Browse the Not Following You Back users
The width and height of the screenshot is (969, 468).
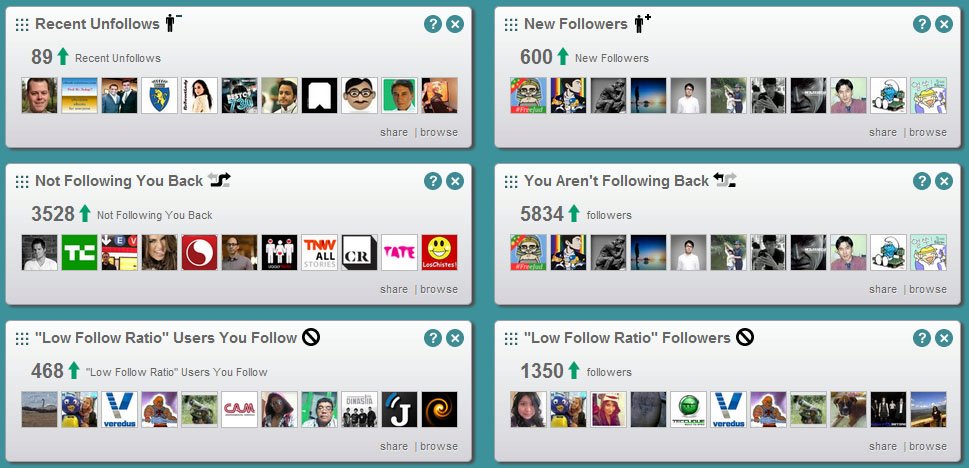pos(439,289)
